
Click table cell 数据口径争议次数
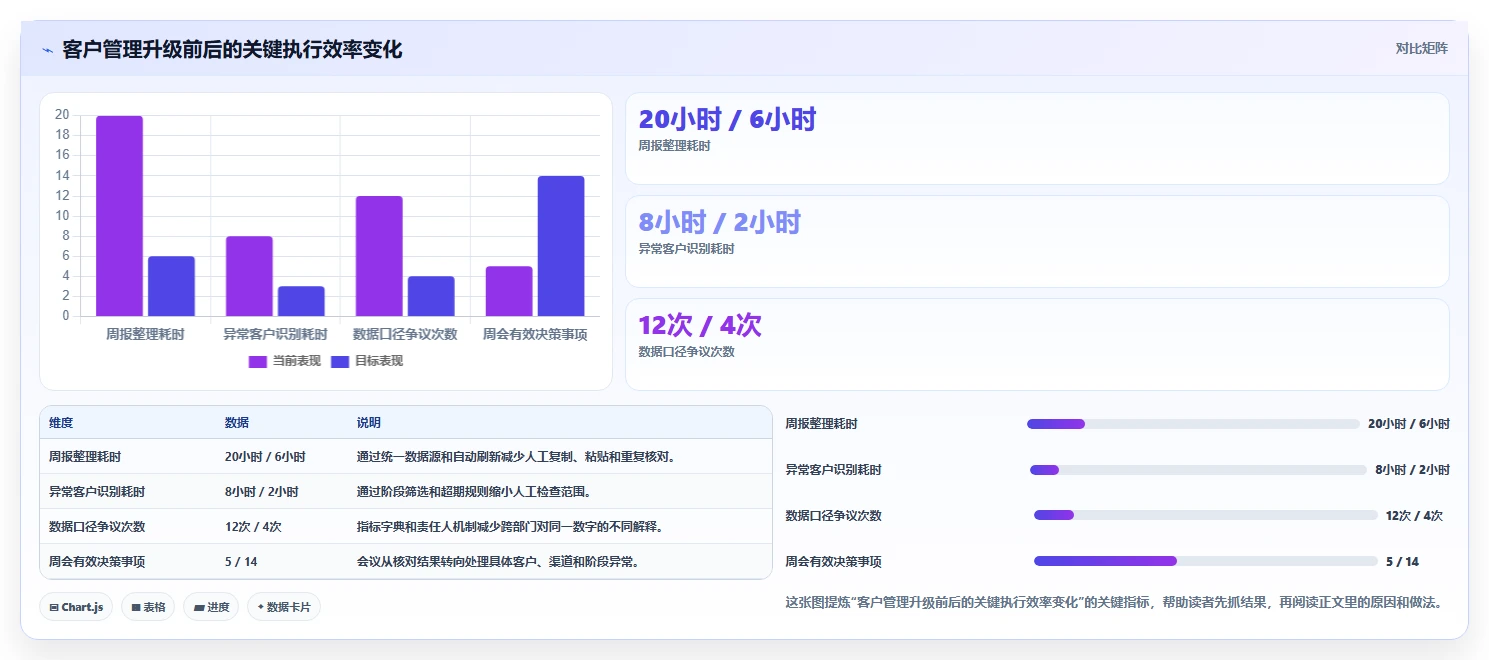point(97,527)
